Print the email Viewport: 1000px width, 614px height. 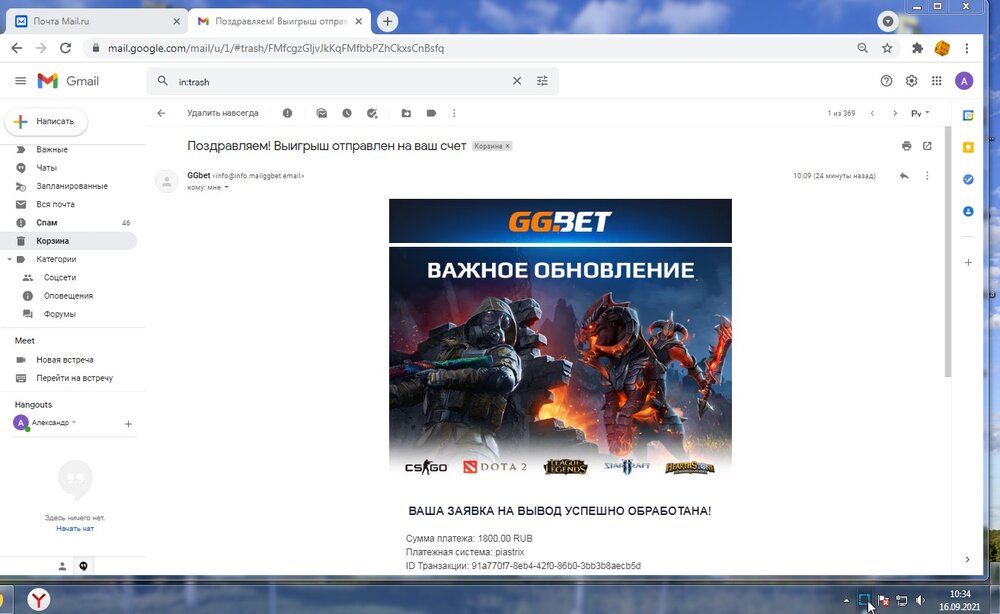coord(906,146)
